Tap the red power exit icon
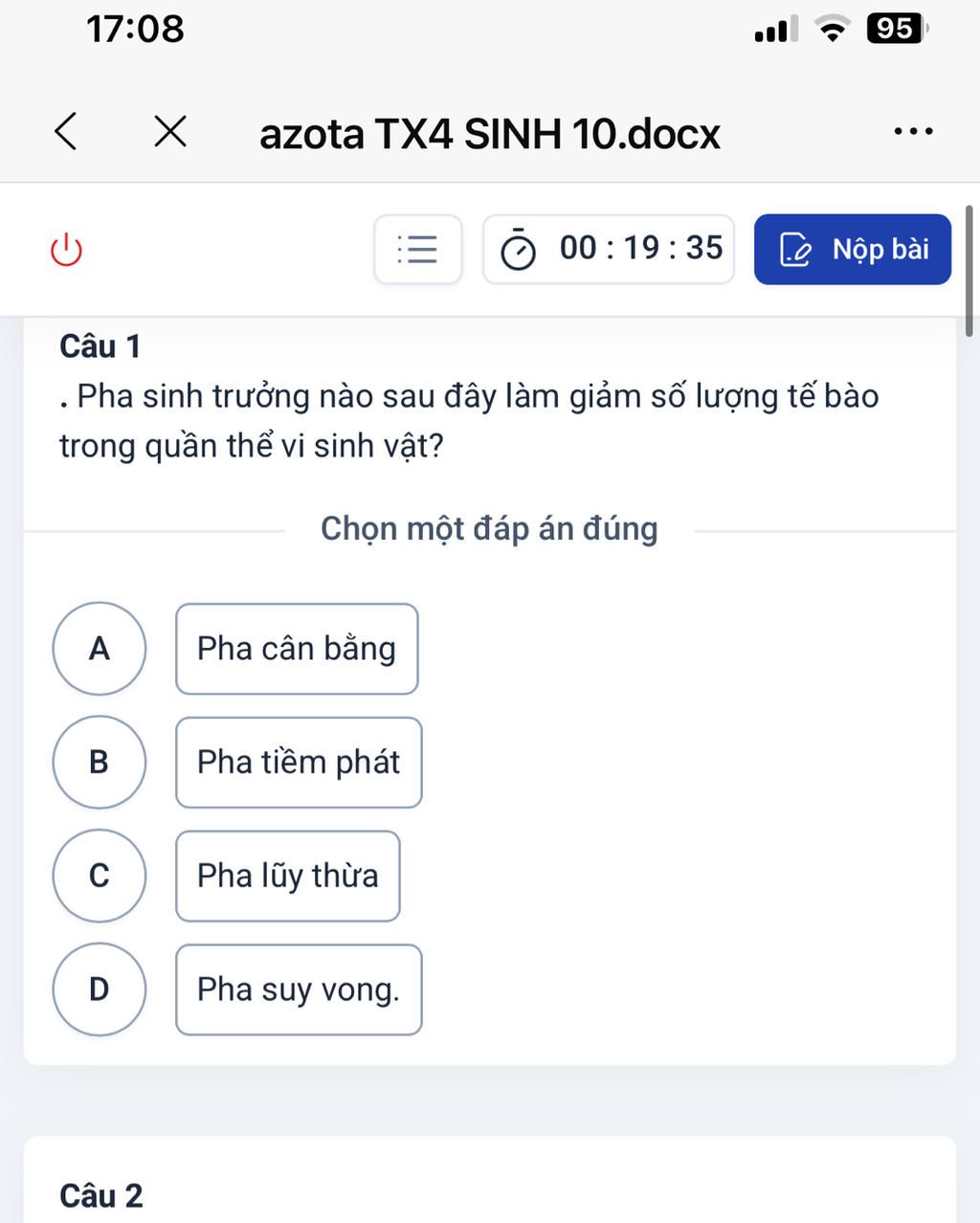 click(66, 251)
